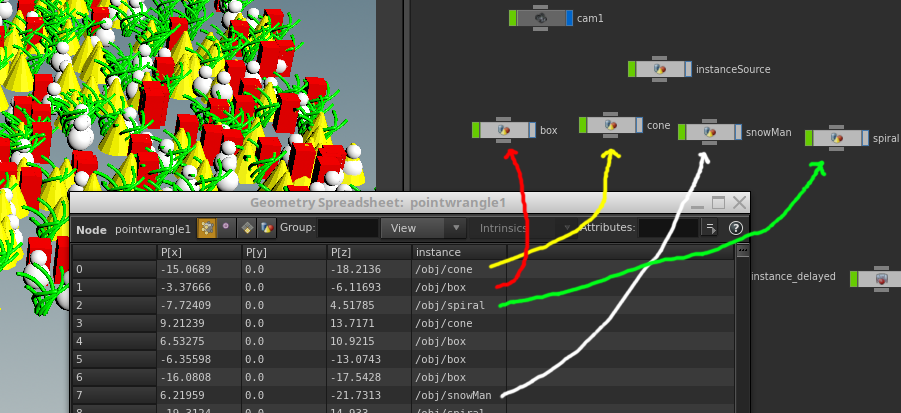
Task: Select the cone geometry node icon
Action: [610, 125]
